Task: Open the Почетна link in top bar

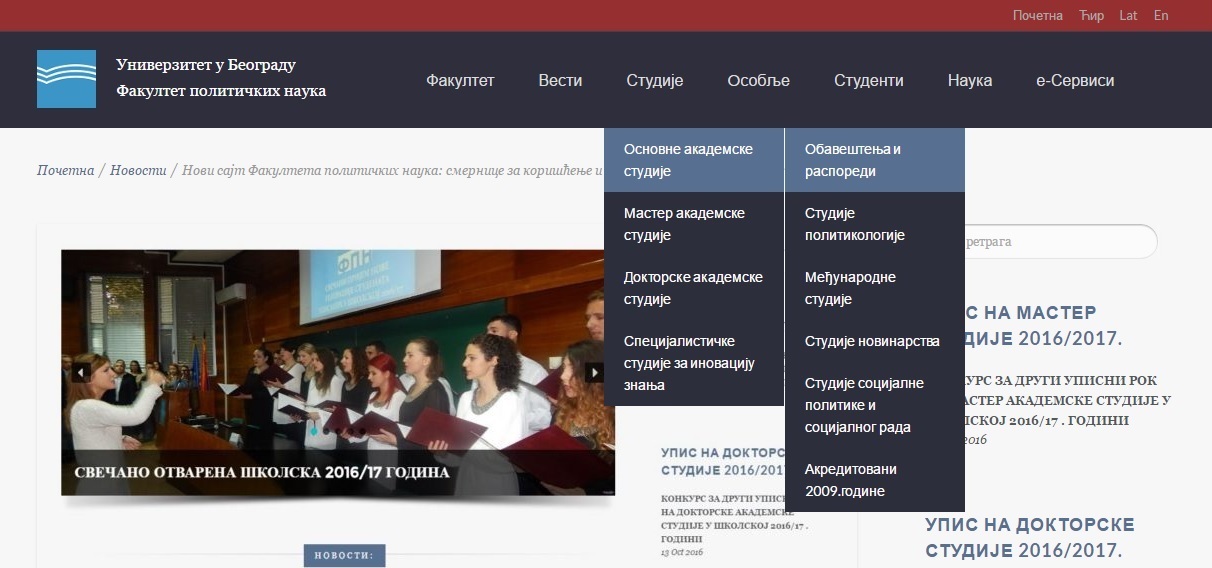Action: pyautogui.click(x=1037, y=15)
